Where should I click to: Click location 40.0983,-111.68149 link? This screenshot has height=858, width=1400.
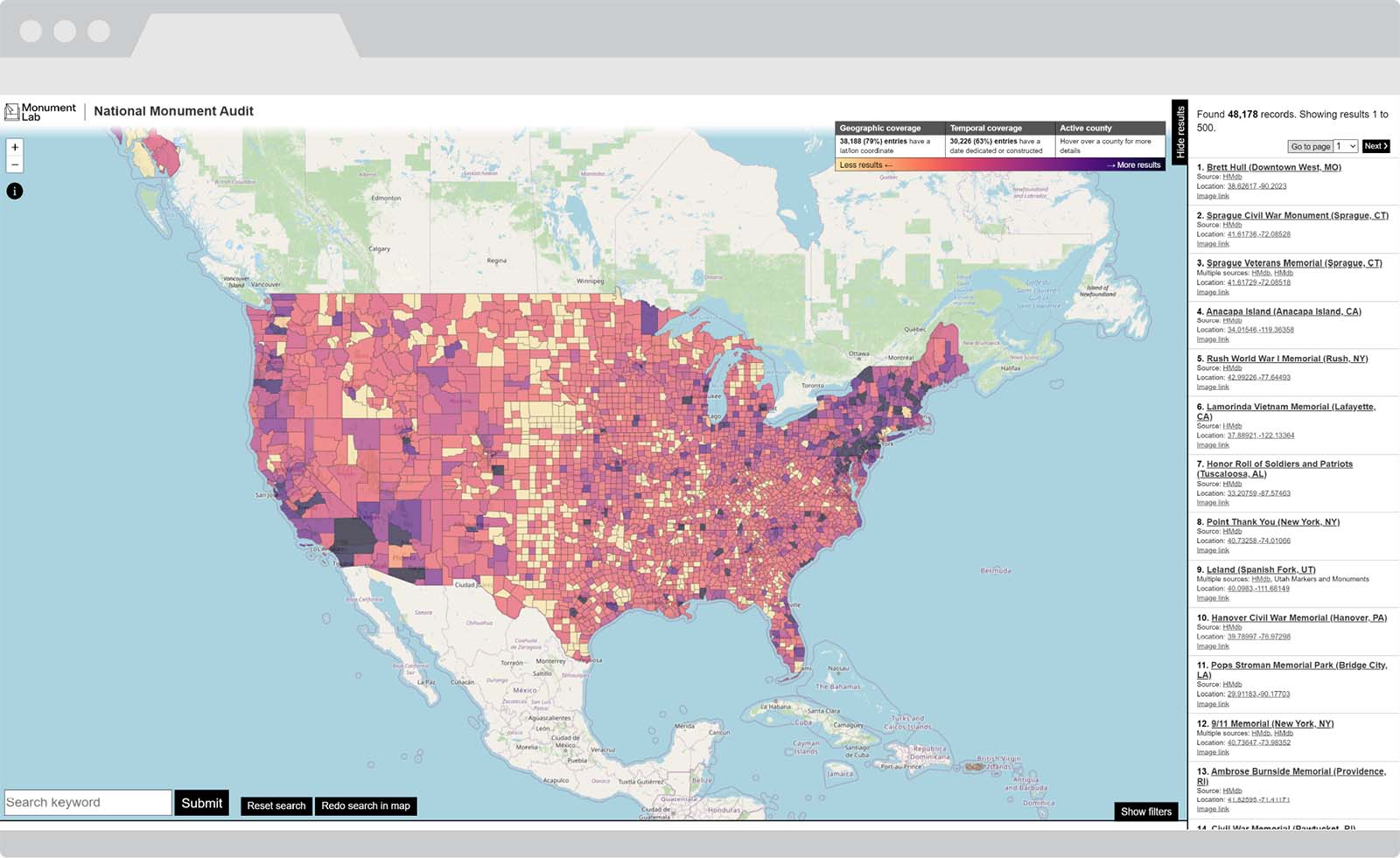(x=1257, y=589)
